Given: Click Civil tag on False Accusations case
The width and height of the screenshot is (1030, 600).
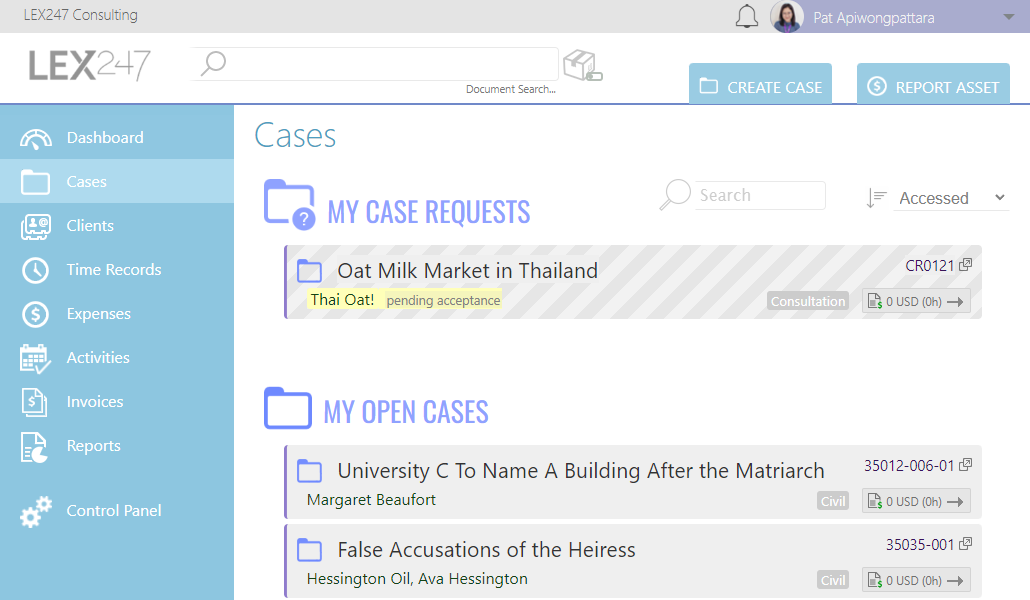Looking at the screenshot, I should [x=833, y=580].
